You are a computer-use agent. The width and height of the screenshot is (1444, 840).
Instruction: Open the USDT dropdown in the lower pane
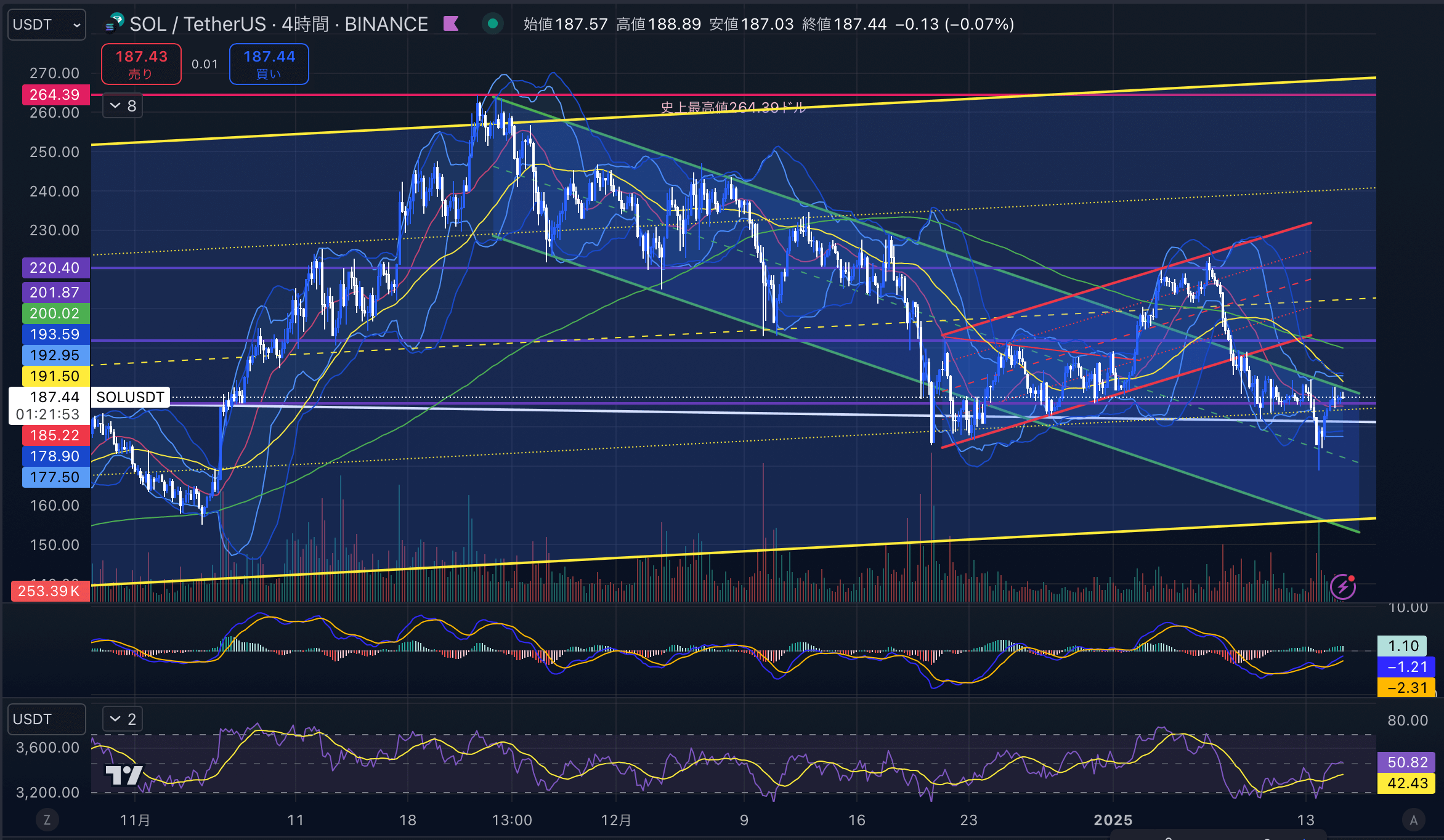[47, 719]
